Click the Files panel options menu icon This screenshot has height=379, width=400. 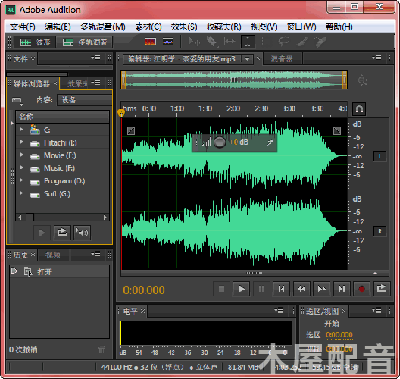(x=96, y=58)
